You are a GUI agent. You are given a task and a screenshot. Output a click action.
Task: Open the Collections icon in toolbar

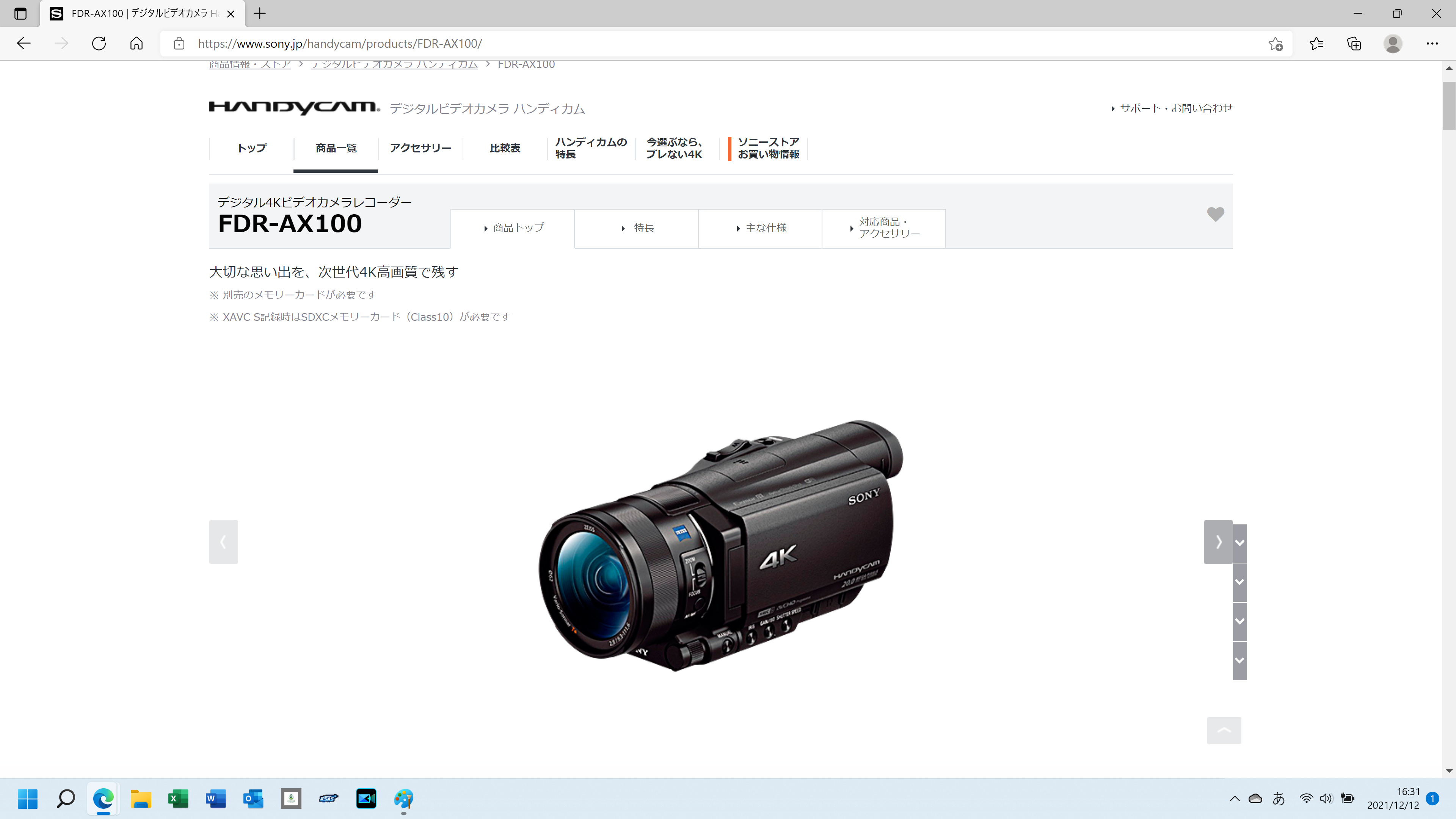coord(1354,44)
